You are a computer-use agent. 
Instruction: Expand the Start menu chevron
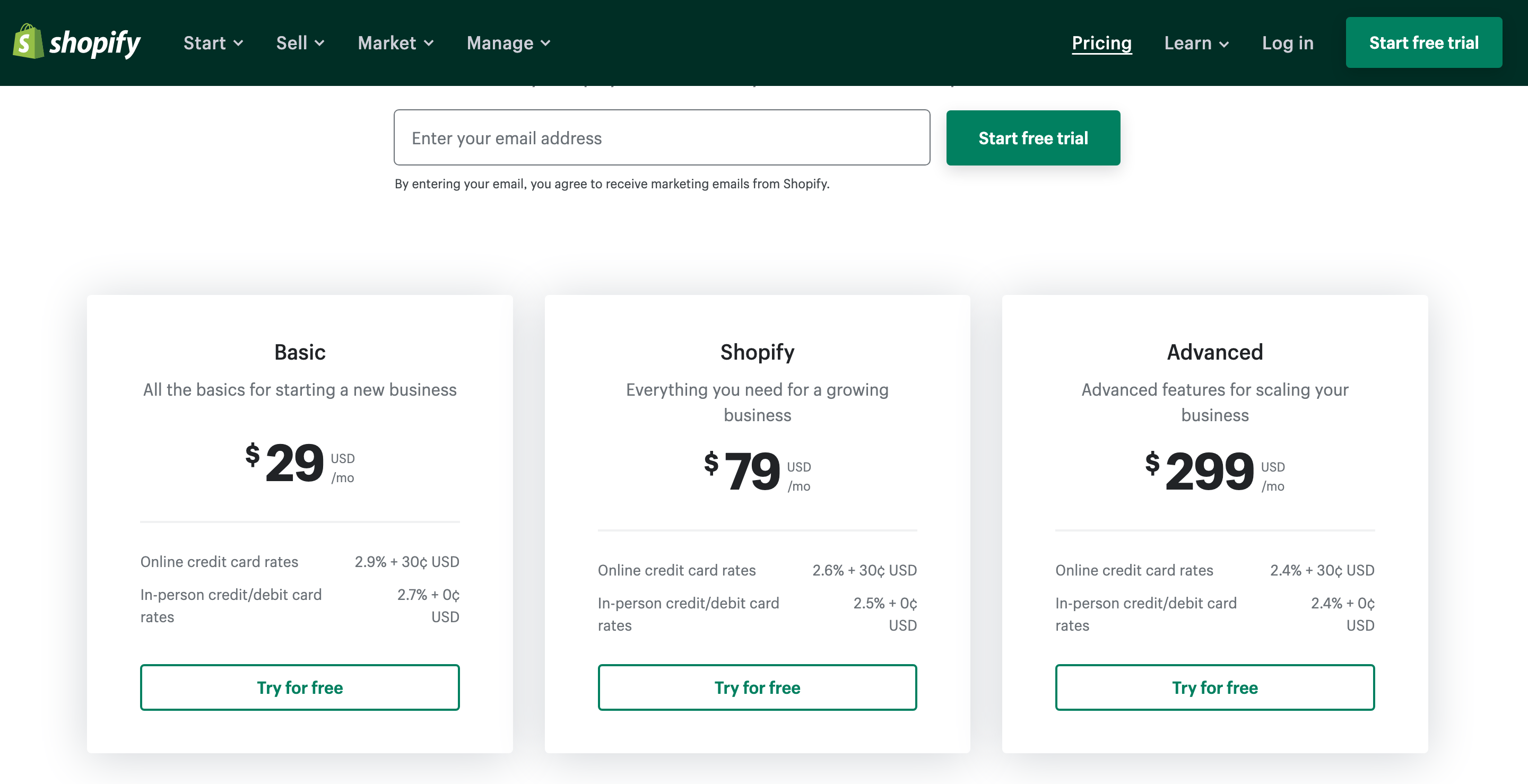click(238, 43)
